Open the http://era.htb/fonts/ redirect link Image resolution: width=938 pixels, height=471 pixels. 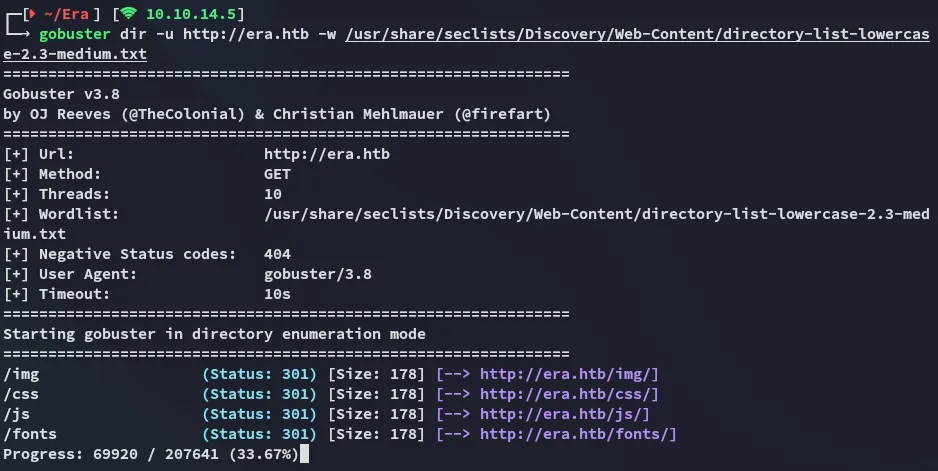click(578, 434)
